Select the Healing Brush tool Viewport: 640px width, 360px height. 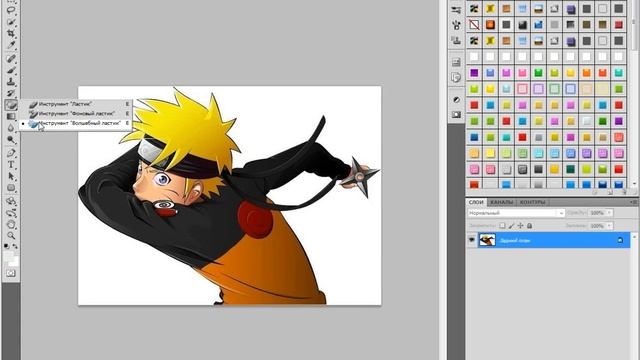11,58
